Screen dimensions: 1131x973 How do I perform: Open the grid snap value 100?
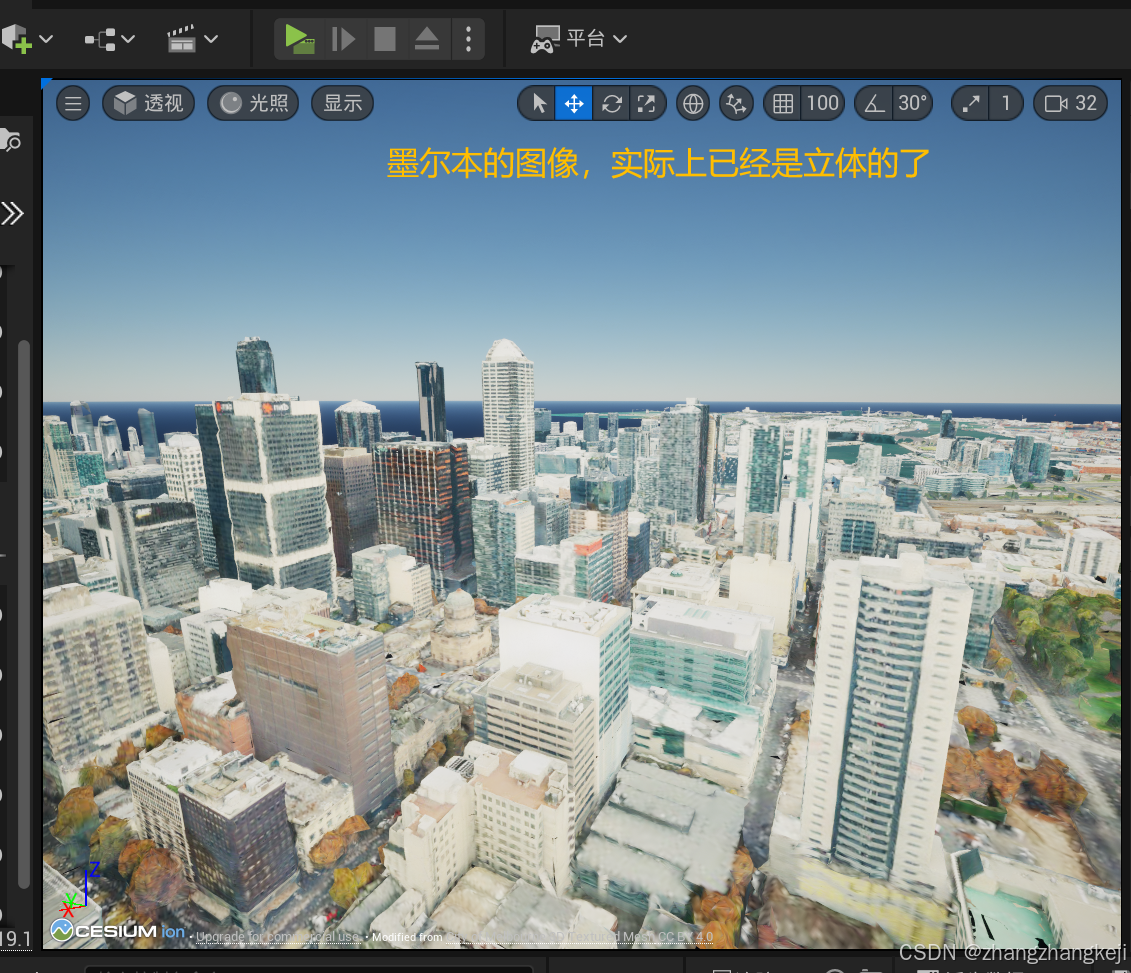click(823, 103)
